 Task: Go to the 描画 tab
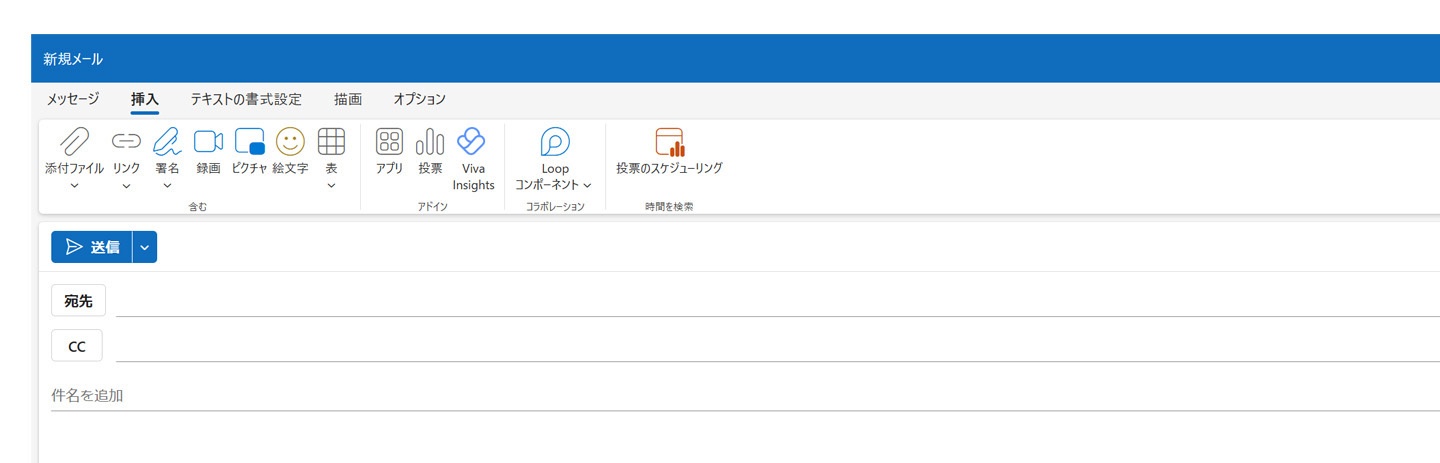(348, 99)
